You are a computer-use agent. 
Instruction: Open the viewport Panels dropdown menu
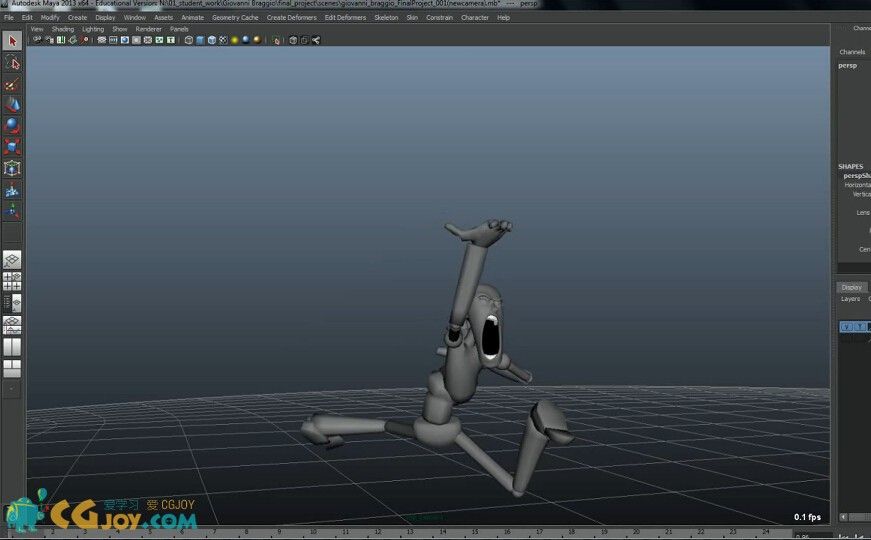coord(179,29)
